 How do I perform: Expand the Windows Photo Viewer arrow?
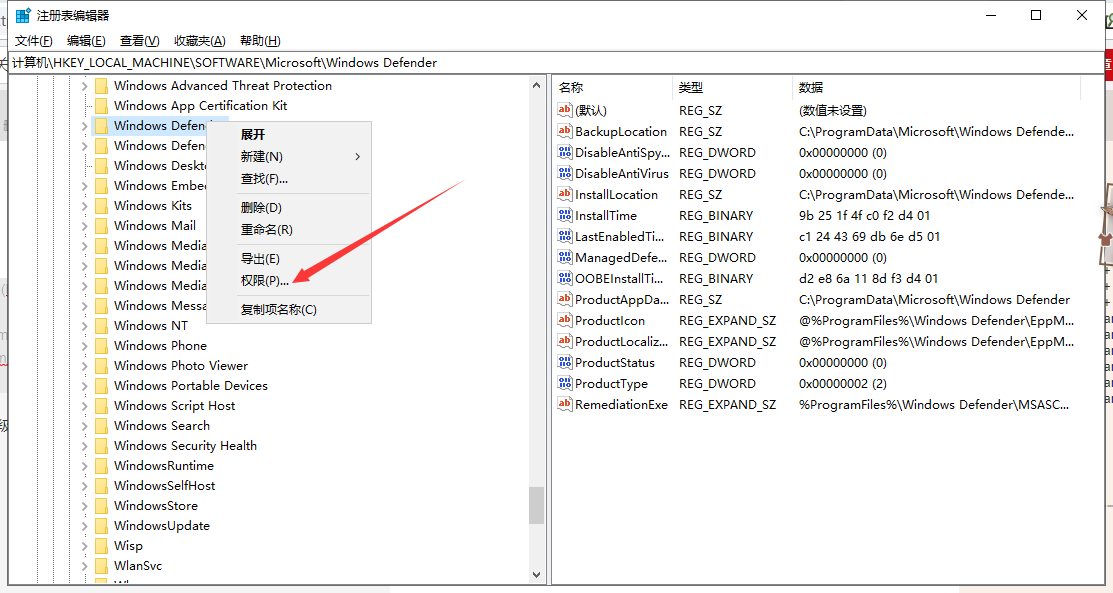[x=84, y=366]
